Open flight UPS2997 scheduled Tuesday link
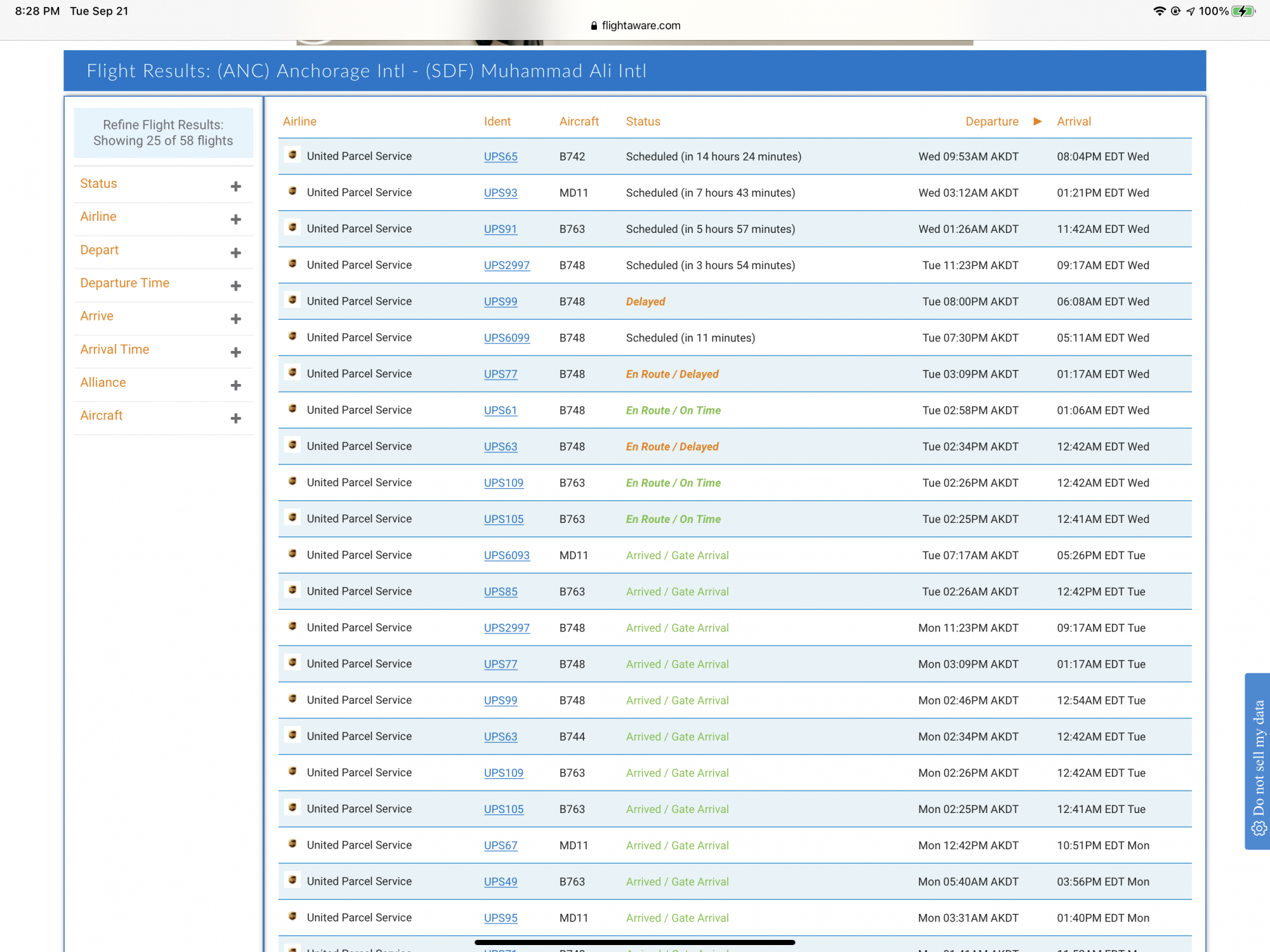Viewport: 1270px width, 952px height. pos(506,265)
